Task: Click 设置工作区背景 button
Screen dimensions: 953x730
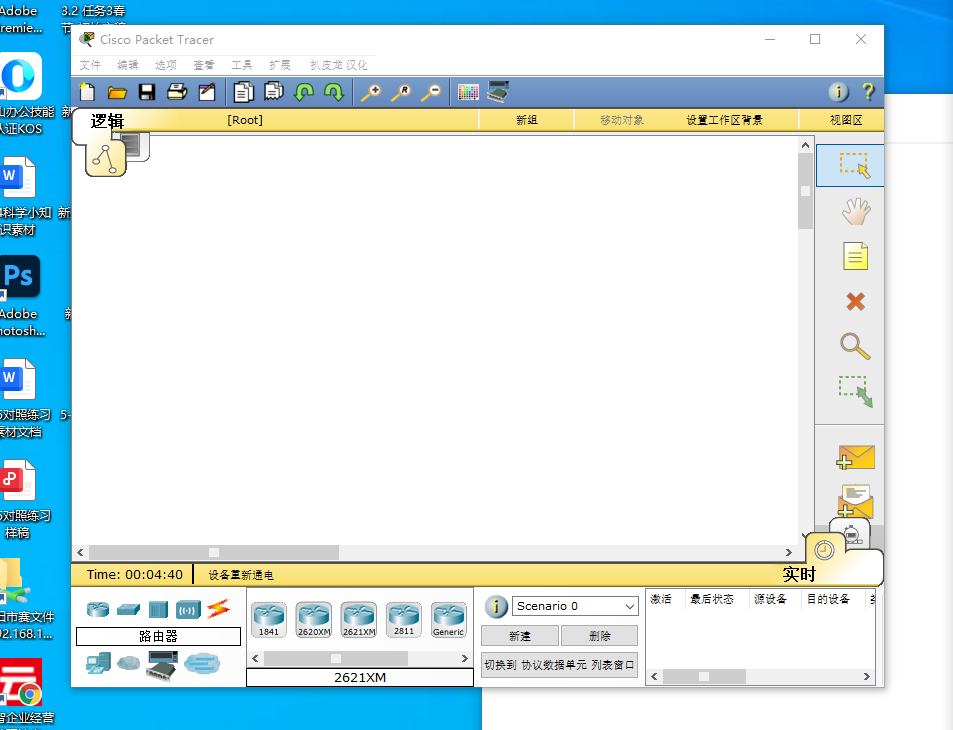Action: tap(724, 120)
